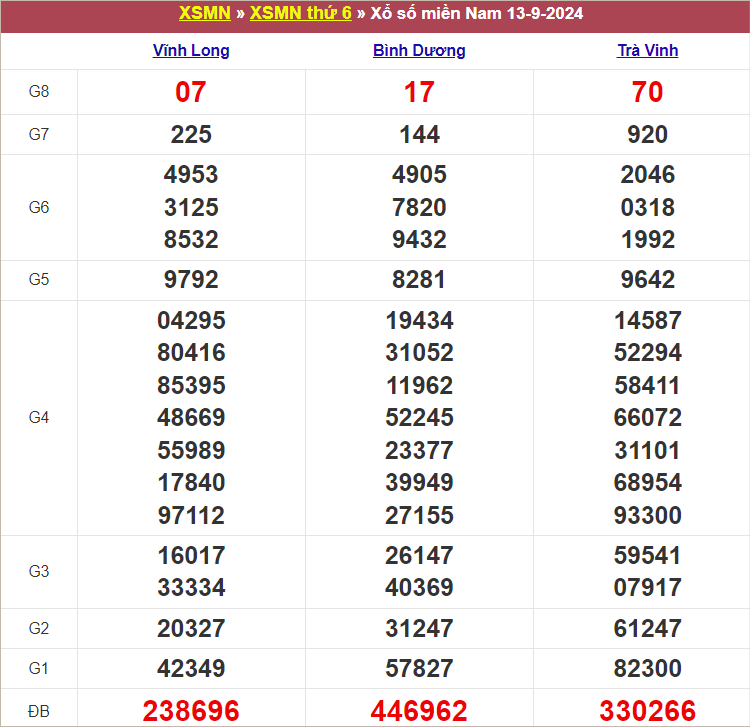Open the Vĩnh Long province link
Viewport: 750px width, 727px height.
coord(191,50)
